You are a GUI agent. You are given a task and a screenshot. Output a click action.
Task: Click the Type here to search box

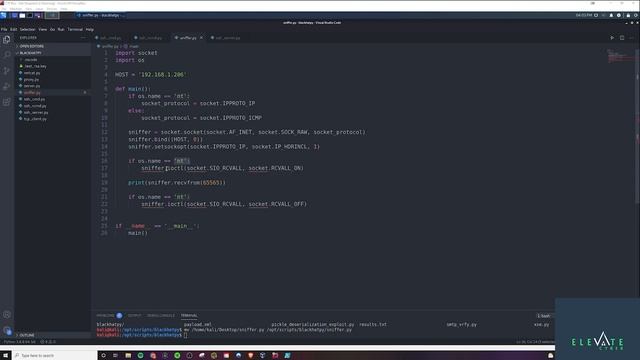[x=54, y=356]
